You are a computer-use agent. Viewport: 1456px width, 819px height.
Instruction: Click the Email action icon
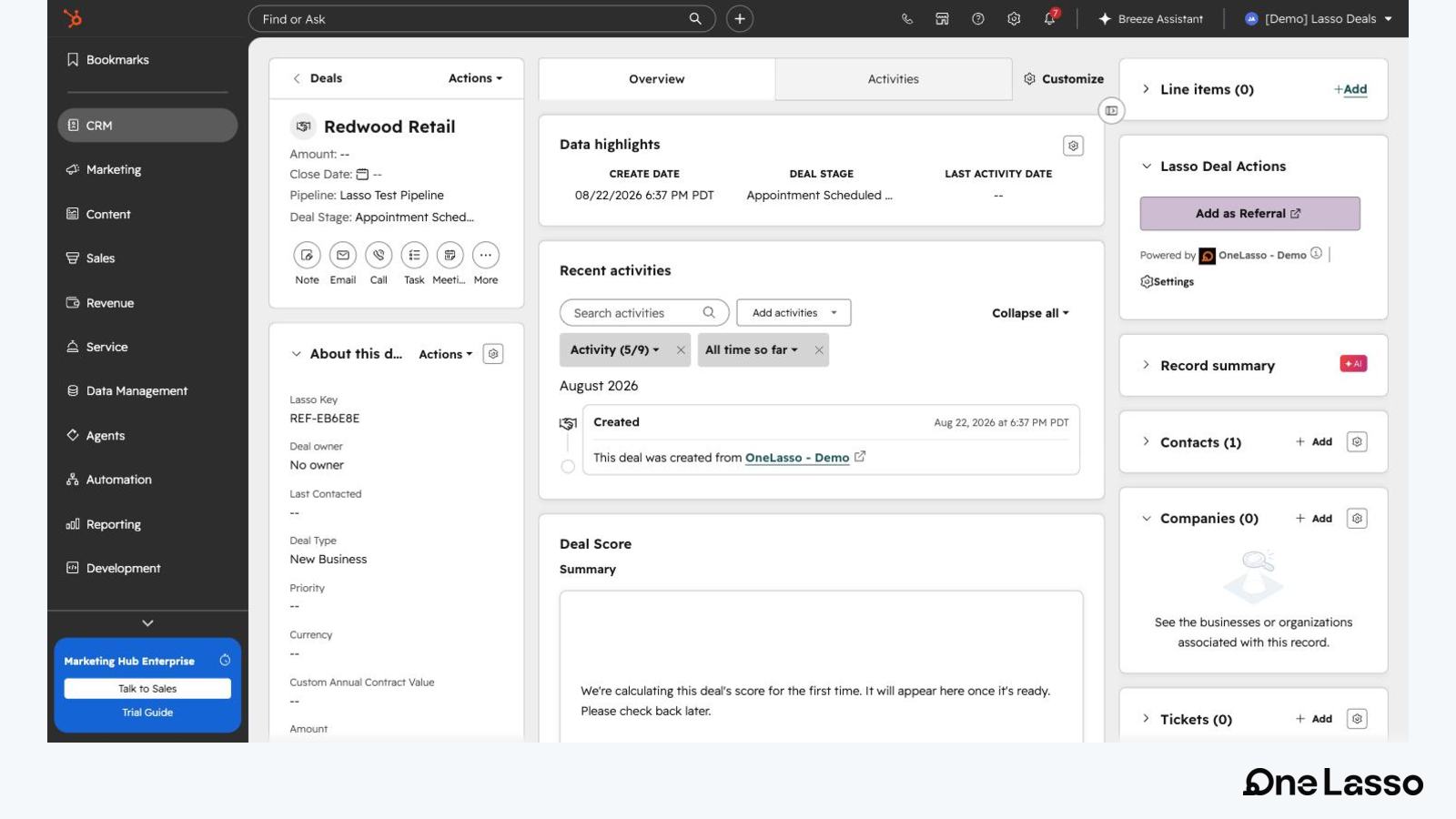[343, 256]
